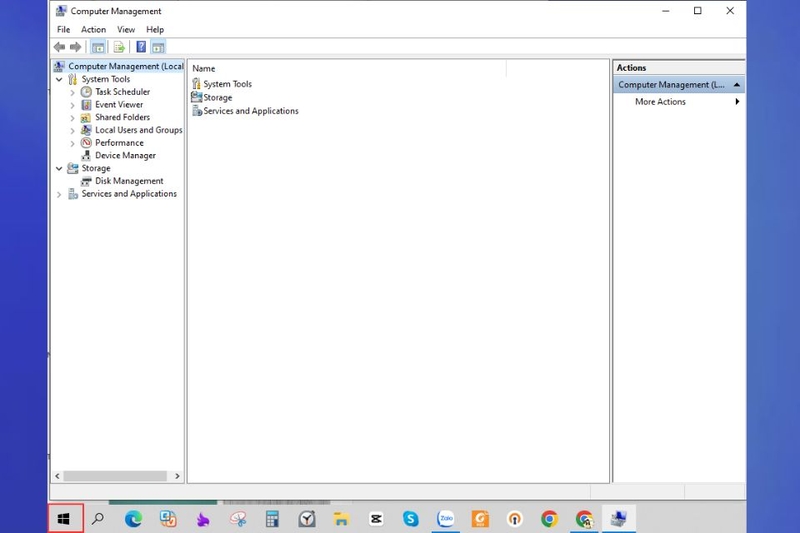
Task: Click the taskbar Search magnifier icon
Action: [97, 519]
